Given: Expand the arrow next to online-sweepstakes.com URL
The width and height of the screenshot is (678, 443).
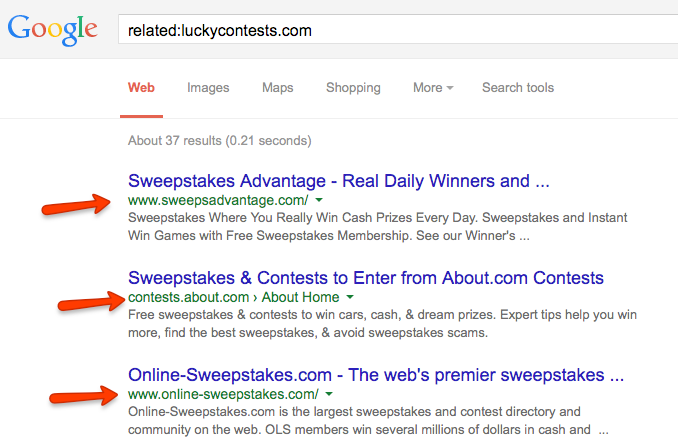Looking at the screenshot, I should pos(330,394).
